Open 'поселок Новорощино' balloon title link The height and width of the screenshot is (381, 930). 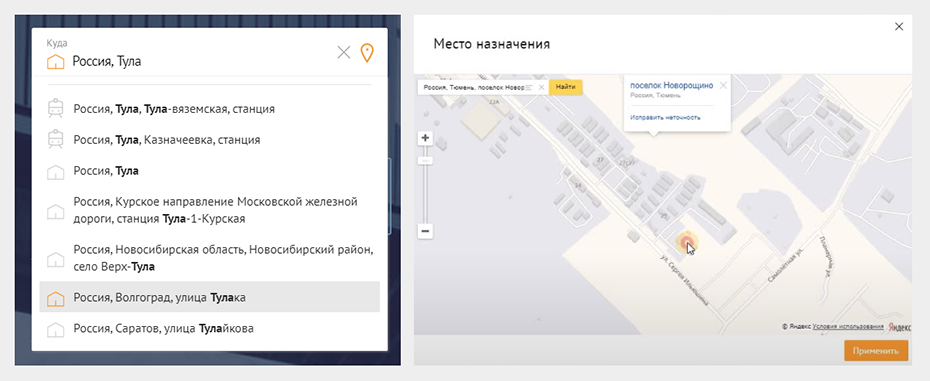[x=671, y=85]
